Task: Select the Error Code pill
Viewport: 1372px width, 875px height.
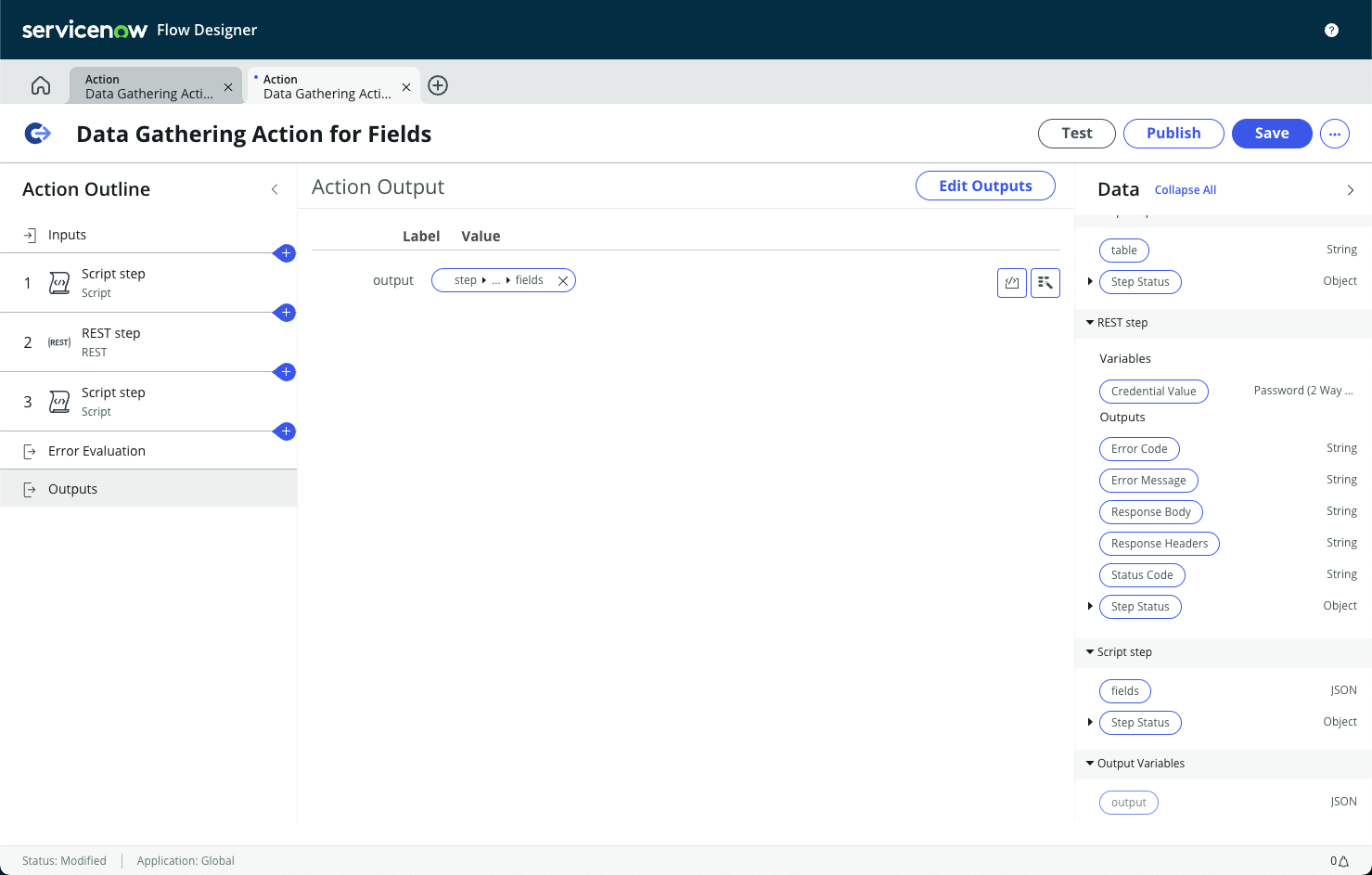Action: click(1139, 449)
